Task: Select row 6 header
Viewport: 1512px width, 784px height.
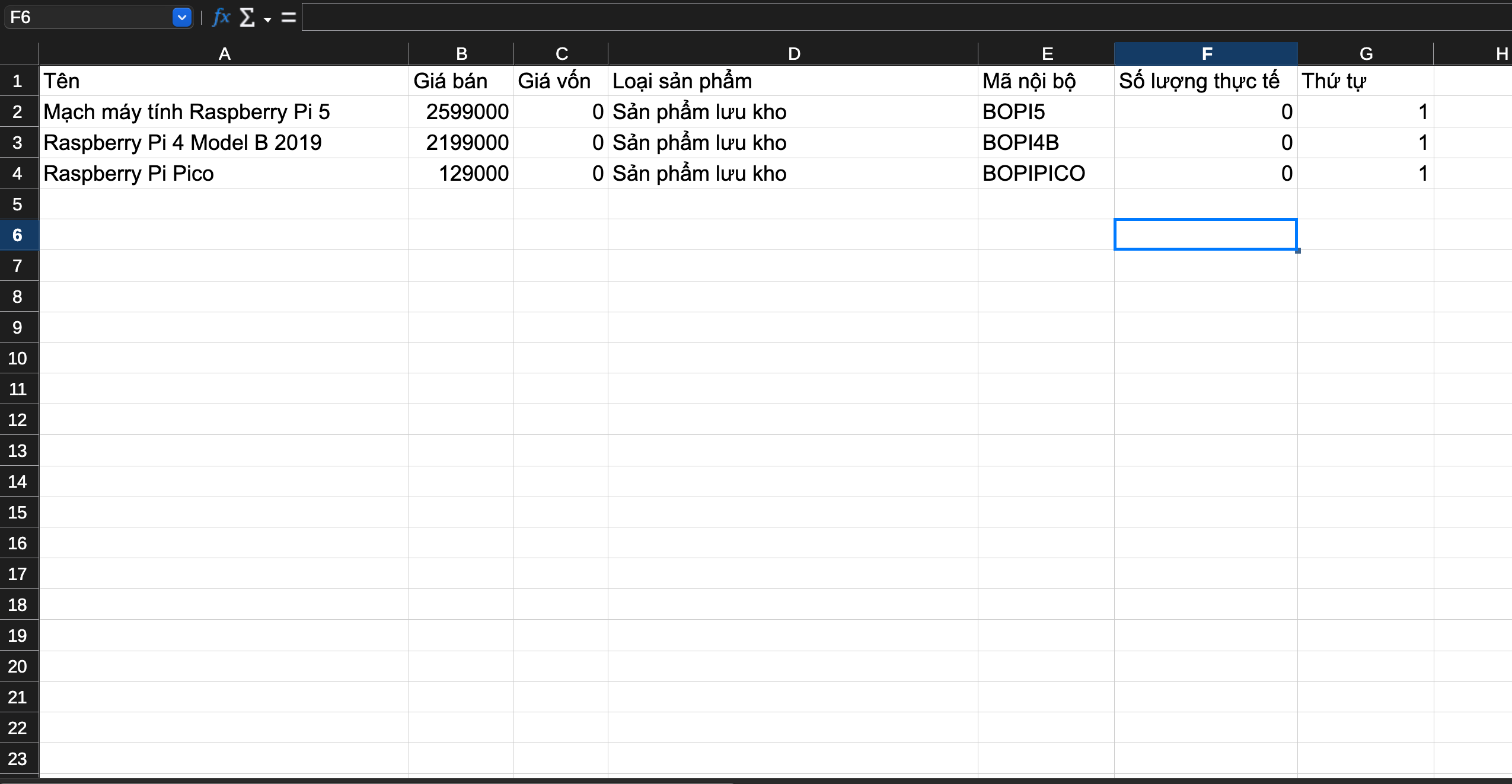Action: click(18, 235)
